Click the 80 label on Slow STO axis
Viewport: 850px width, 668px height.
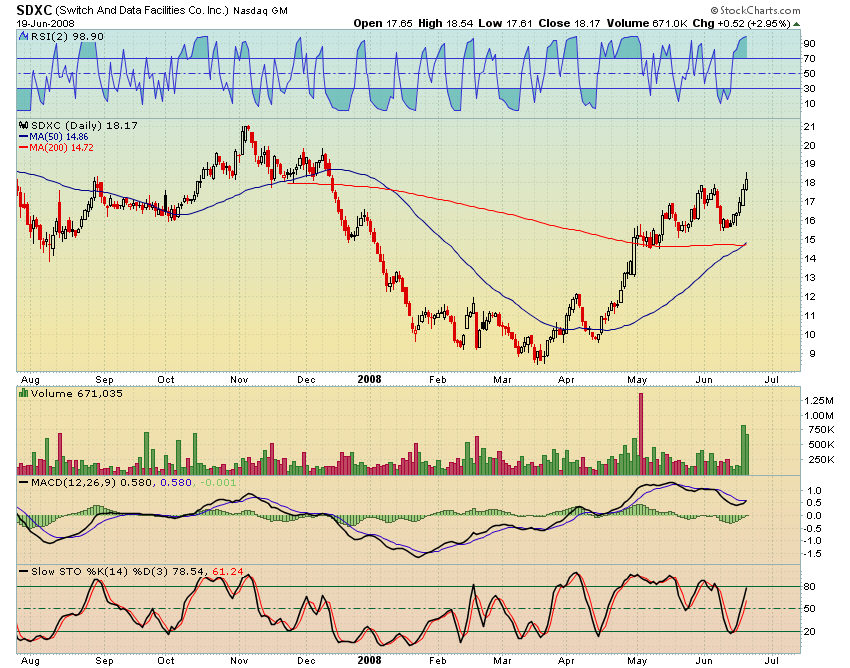click(x=810, y=587)
